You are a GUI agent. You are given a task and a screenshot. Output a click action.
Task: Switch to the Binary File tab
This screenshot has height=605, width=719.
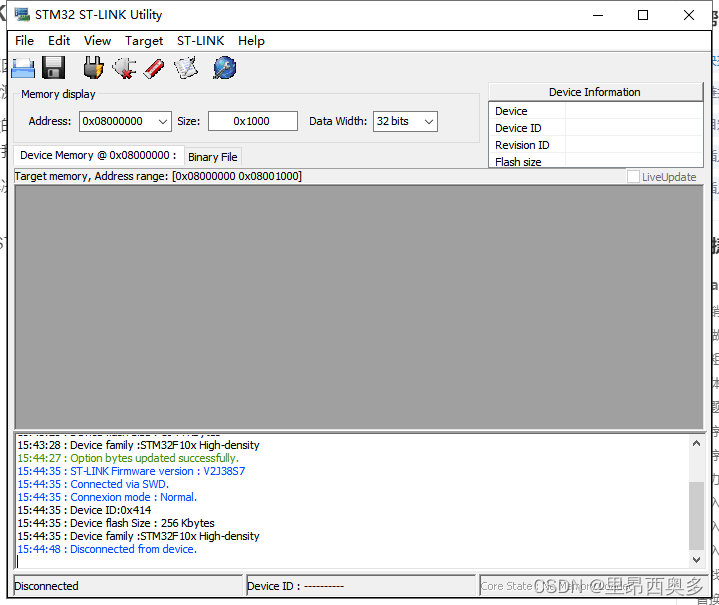212,157
